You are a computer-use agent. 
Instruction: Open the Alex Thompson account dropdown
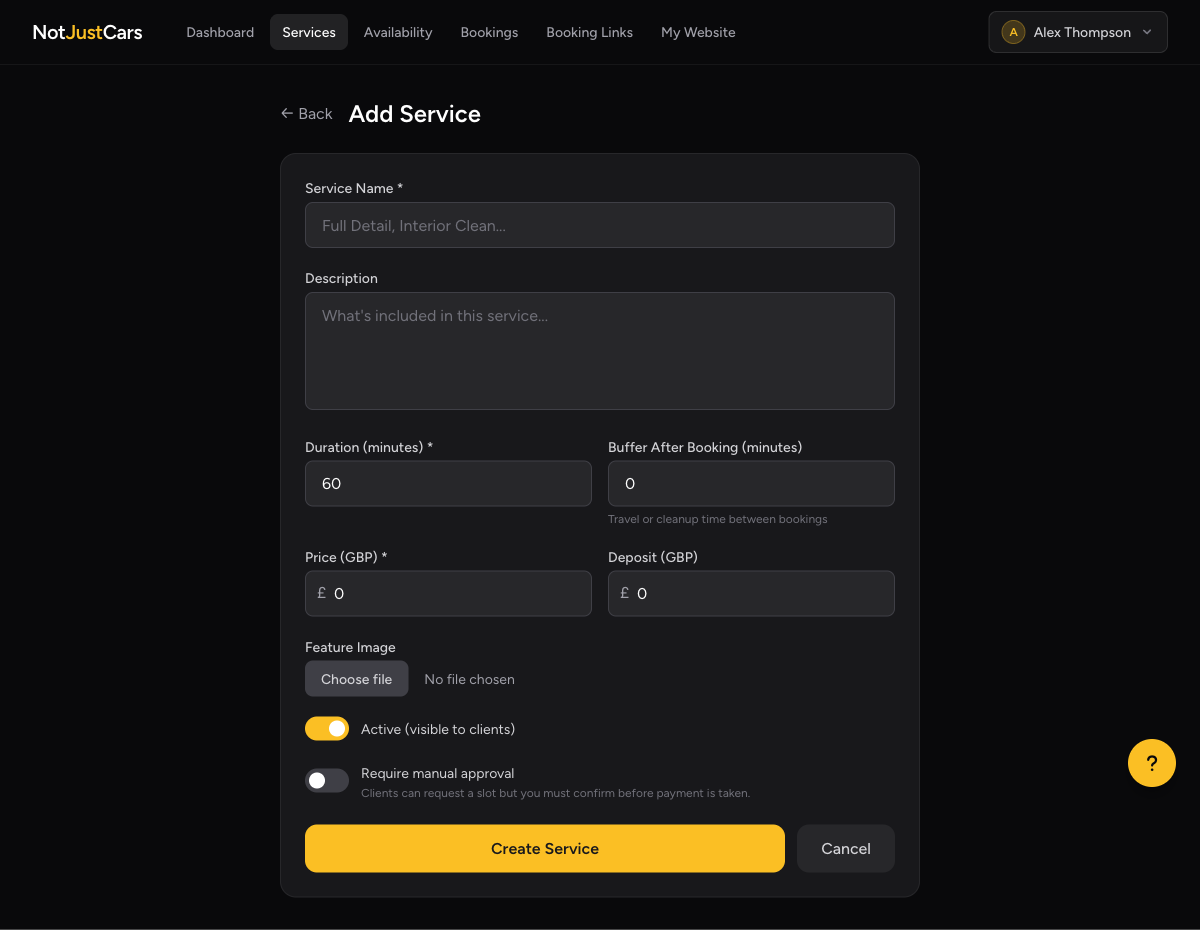pyautogui.click(x=1077, y=32)
